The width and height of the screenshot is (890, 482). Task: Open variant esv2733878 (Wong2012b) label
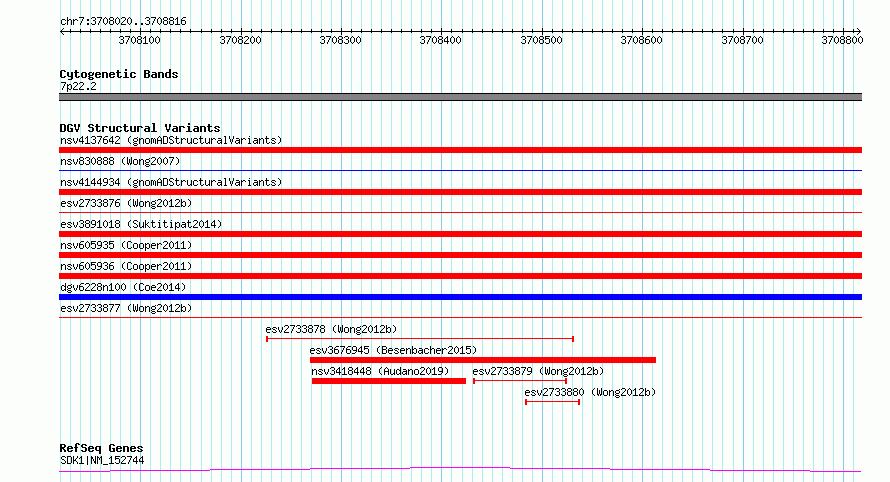point(331,329)
